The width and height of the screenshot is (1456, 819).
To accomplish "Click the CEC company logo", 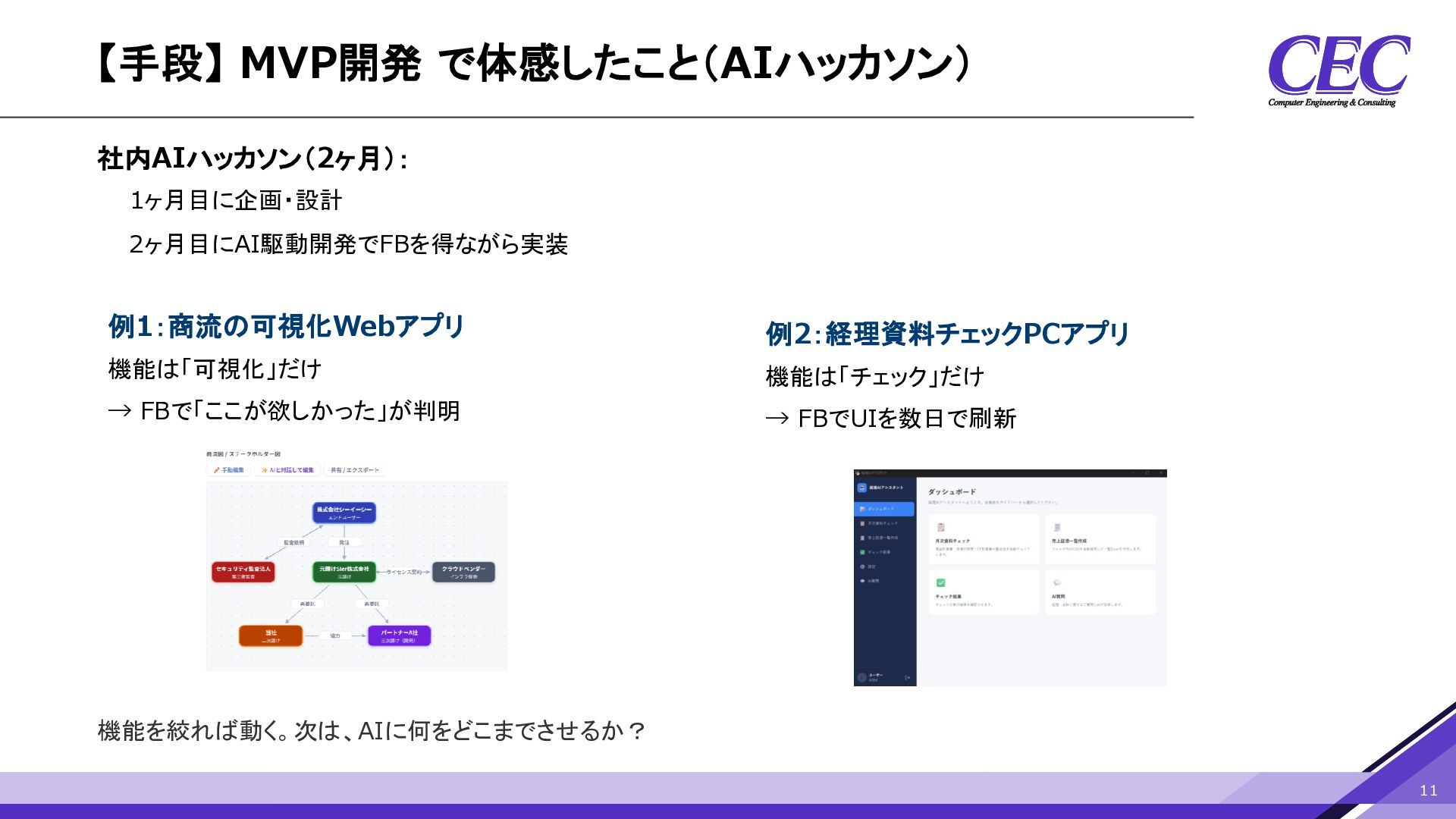I will 1338,71.
